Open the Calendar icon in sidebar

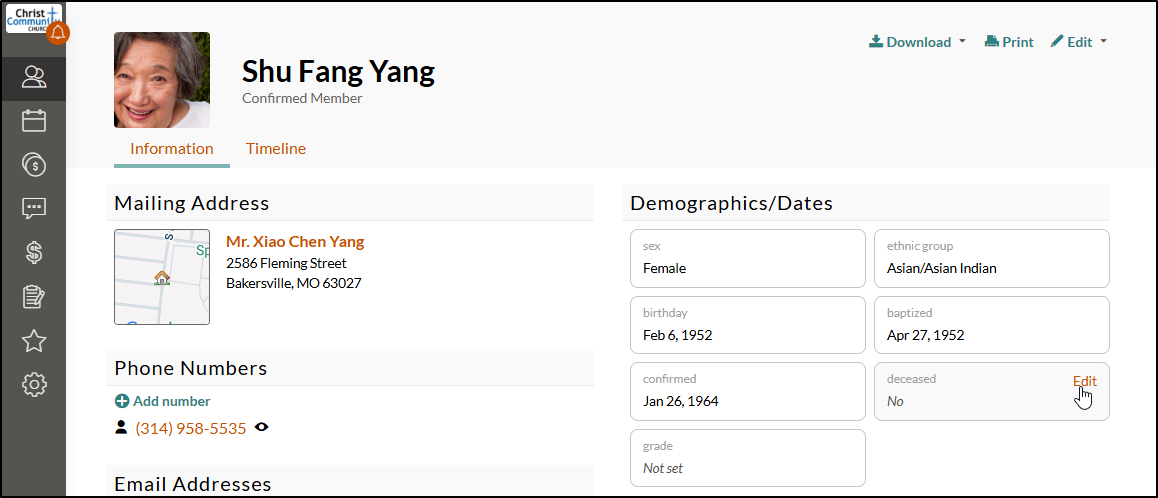(34, 120)
